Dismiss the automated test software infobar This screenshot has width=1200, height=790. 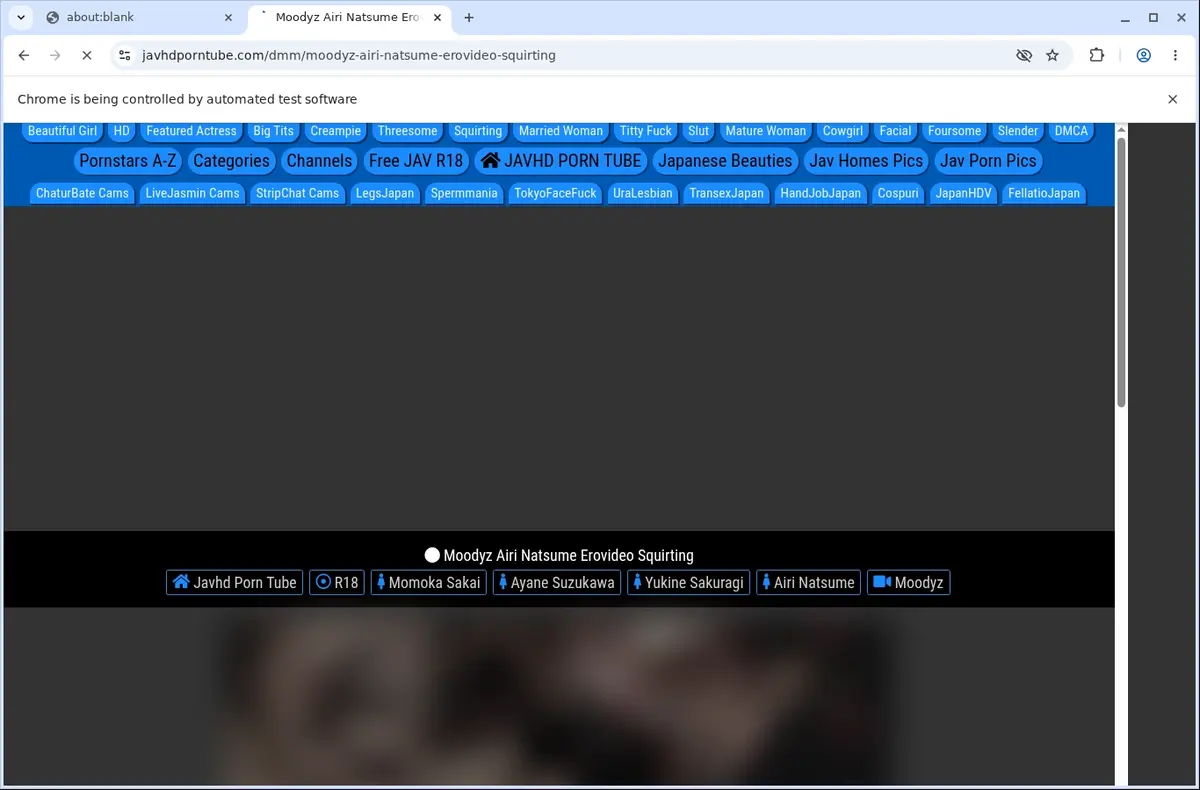(1172, 99)
